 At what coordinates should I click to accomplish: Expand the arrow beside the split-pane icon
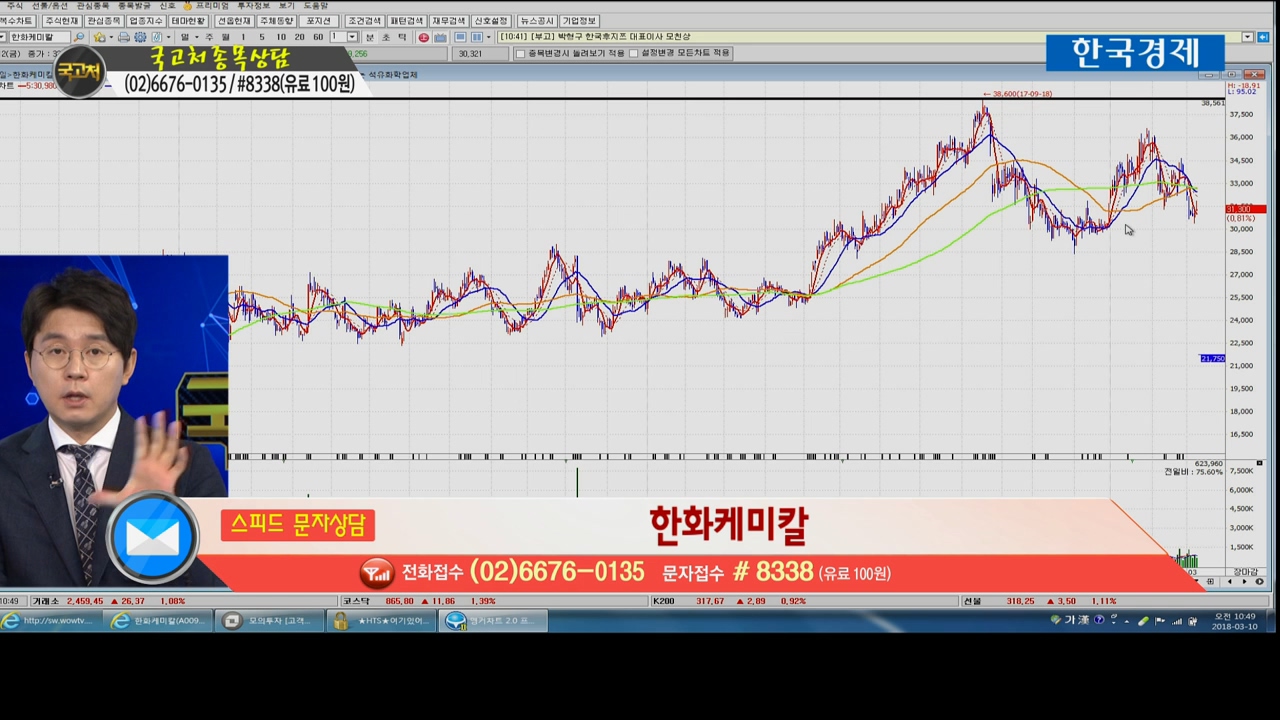coord(488,37)
